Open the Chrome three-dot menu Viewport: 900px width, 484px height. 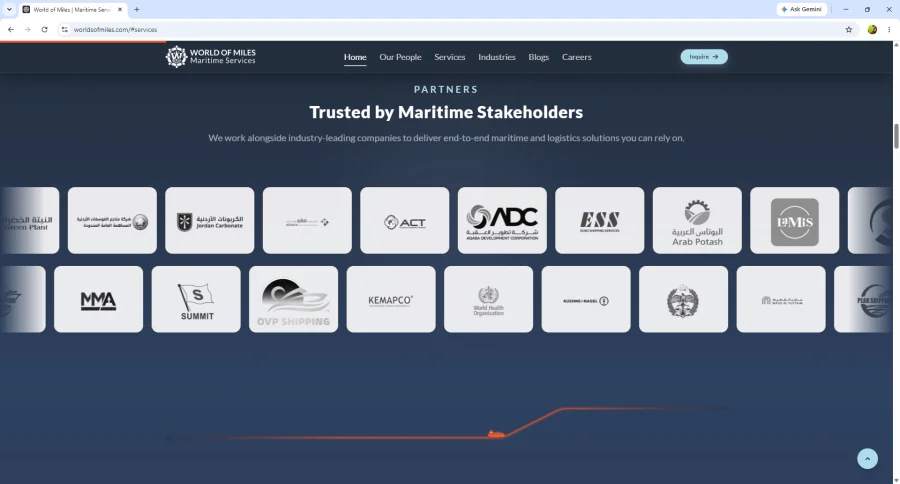coord(889,29)
